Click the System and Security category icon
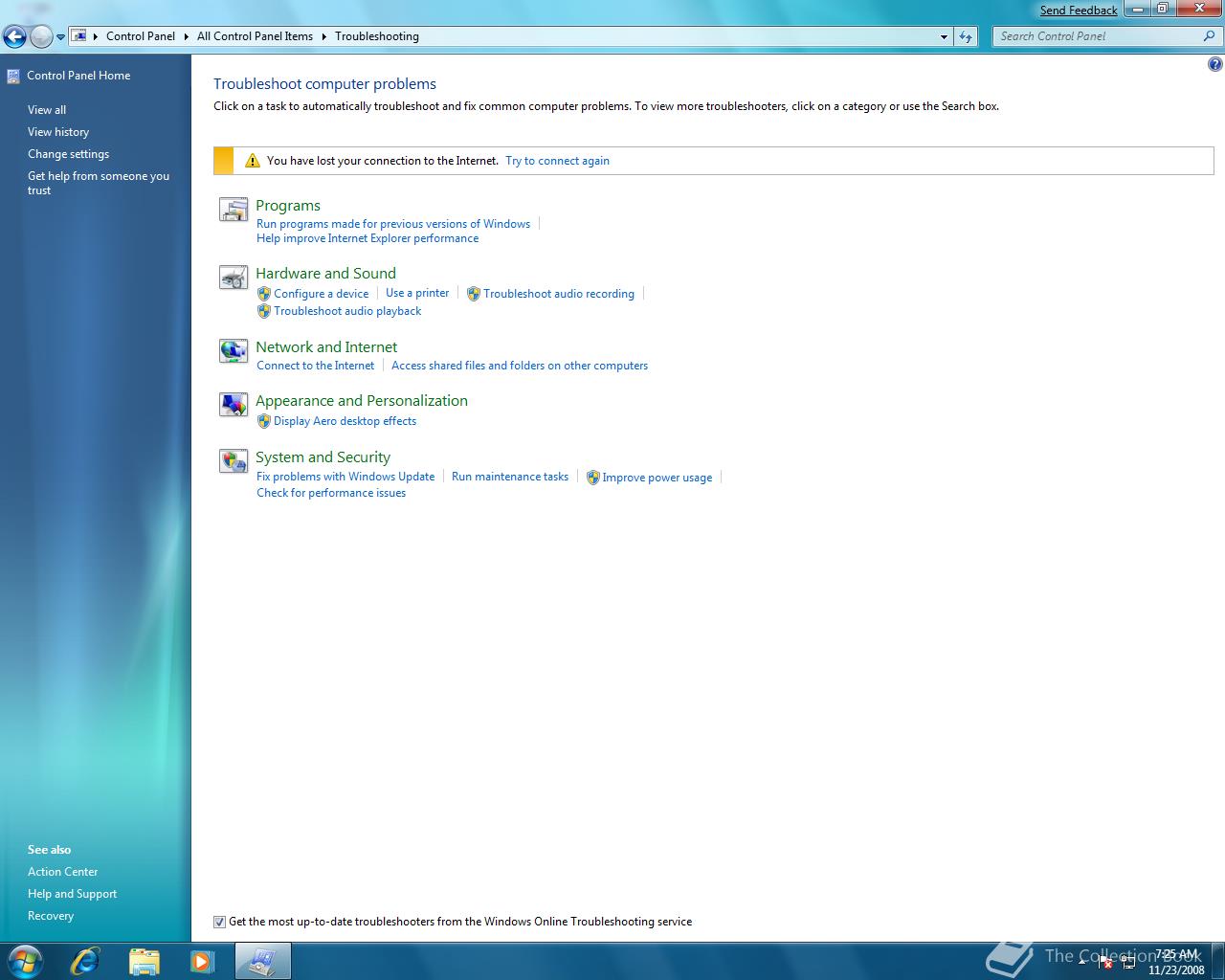 pos(234,461)
